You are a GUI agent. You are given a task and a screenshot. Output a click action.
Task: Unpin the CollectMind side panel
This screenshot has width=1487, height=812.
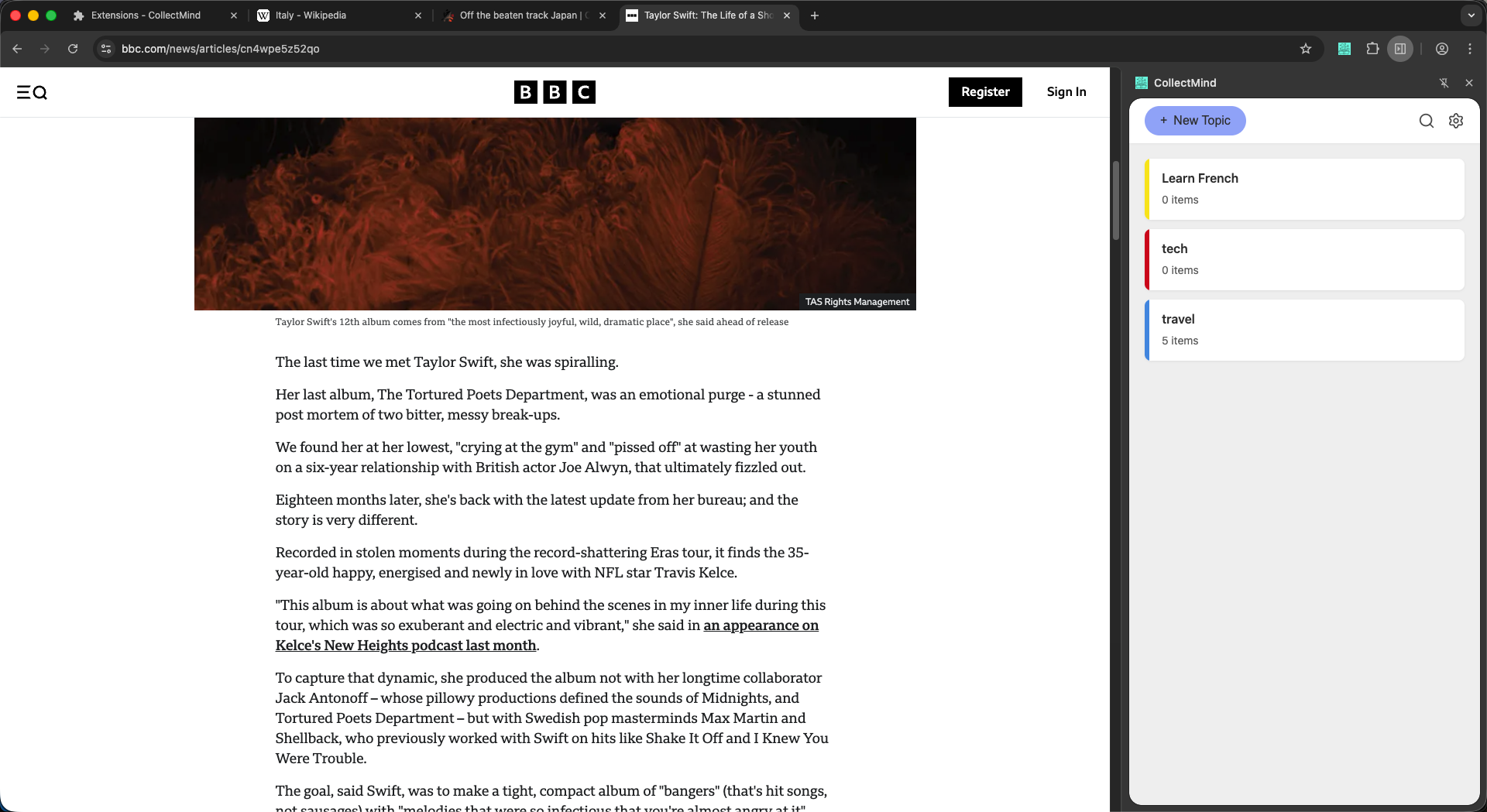[x=1444, y=83]
